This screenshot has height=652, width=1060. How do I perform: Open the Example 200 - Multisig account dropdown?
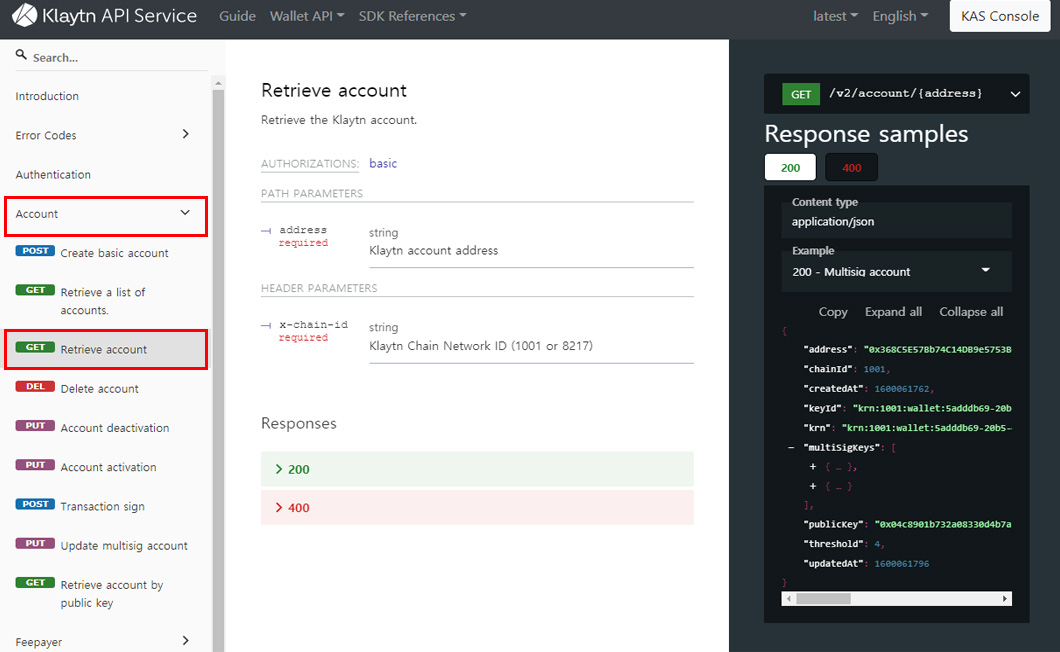[x=896, y=272]
